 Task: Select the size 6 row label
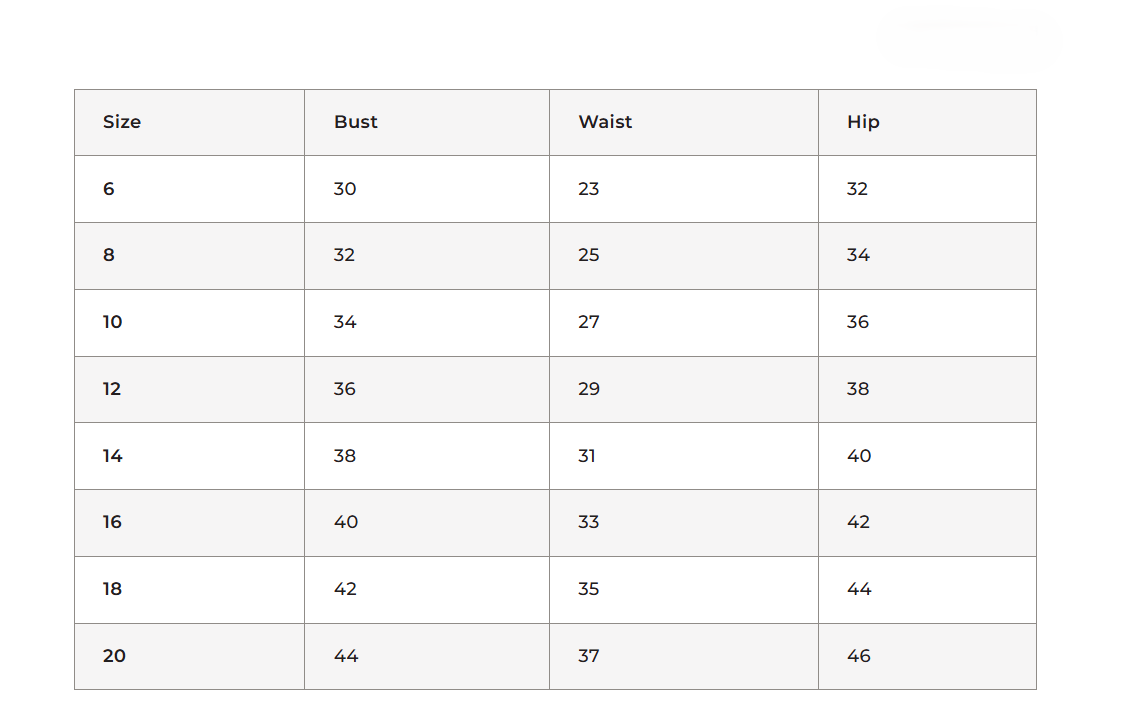click(108, 189)
